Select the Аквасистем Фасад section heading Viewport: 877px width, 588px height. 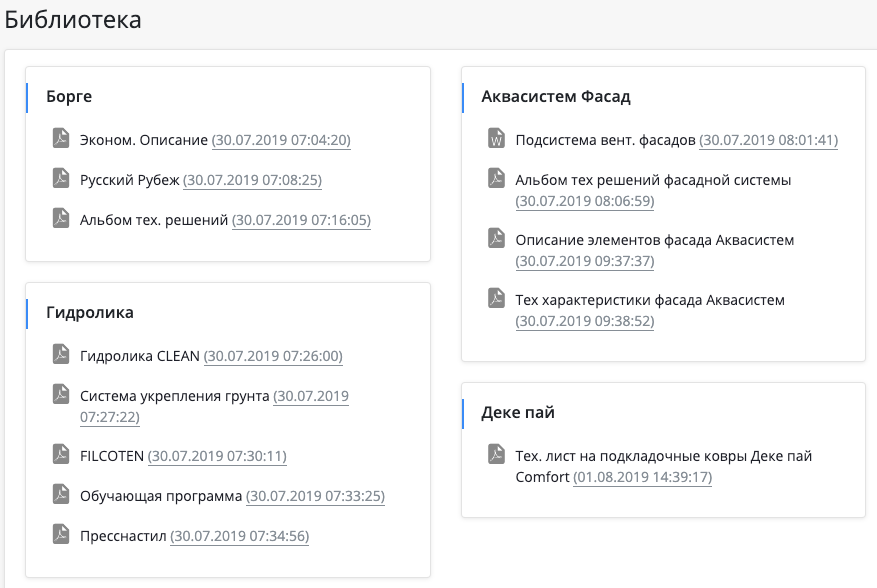point(556,97)
